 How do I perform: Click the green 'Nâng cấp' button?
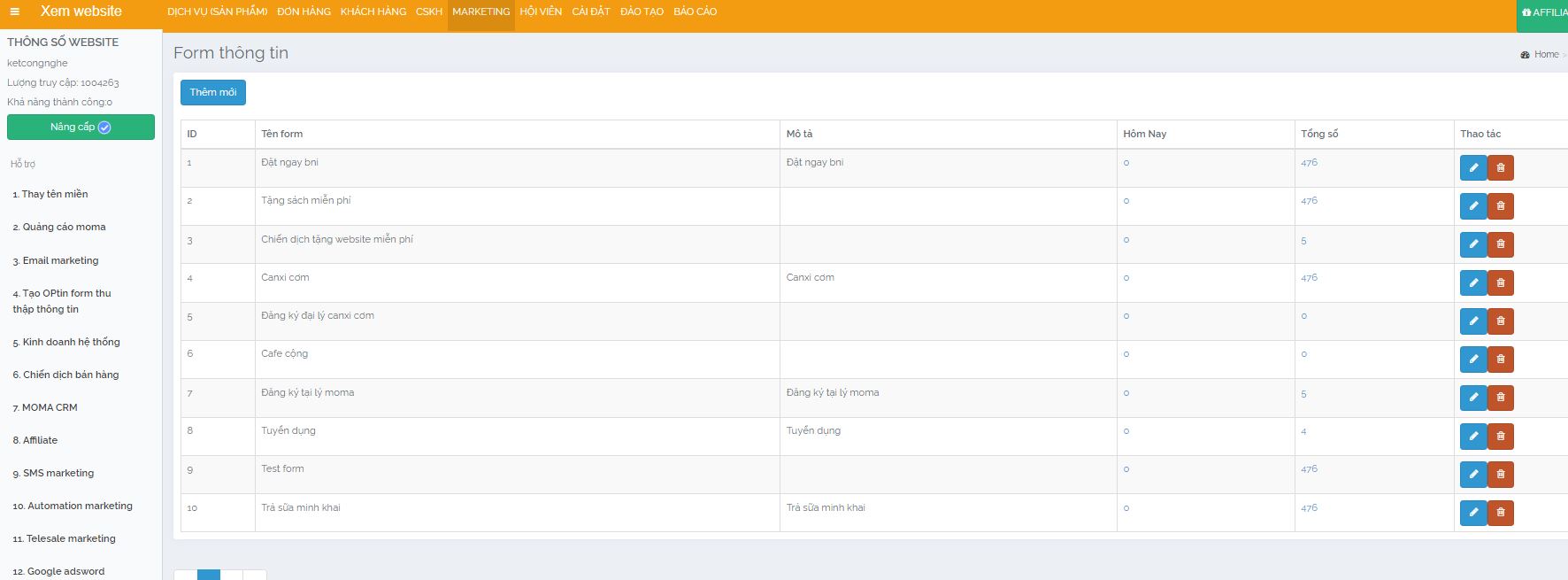point(81,128)
